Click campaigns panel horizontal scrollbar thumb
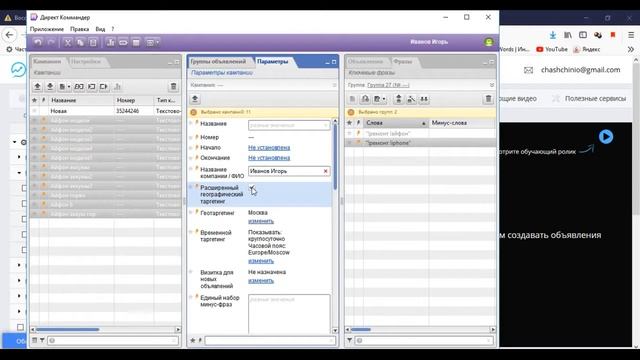Viewport: 640px width, 360px height. (67, 329)
